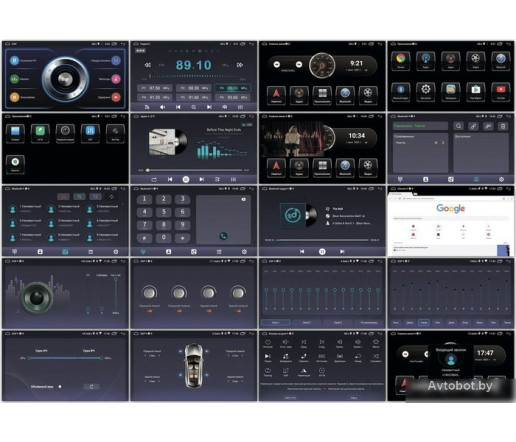Click the back arrow in radio status bar

tap(252, 44)
